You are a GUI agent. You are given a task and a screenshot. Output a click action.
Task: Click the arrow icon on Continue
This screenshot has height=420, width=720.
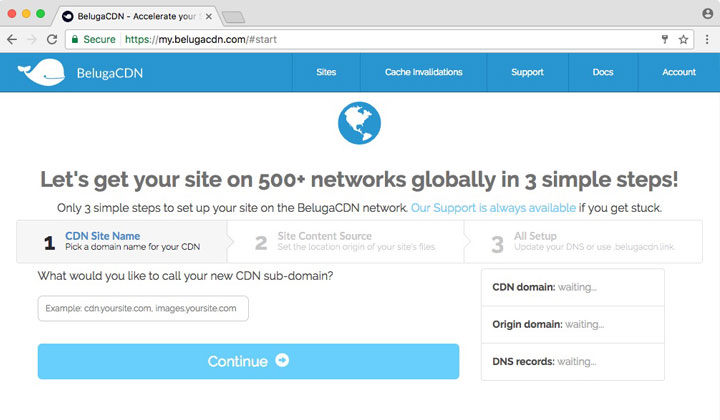click(282, 360)
